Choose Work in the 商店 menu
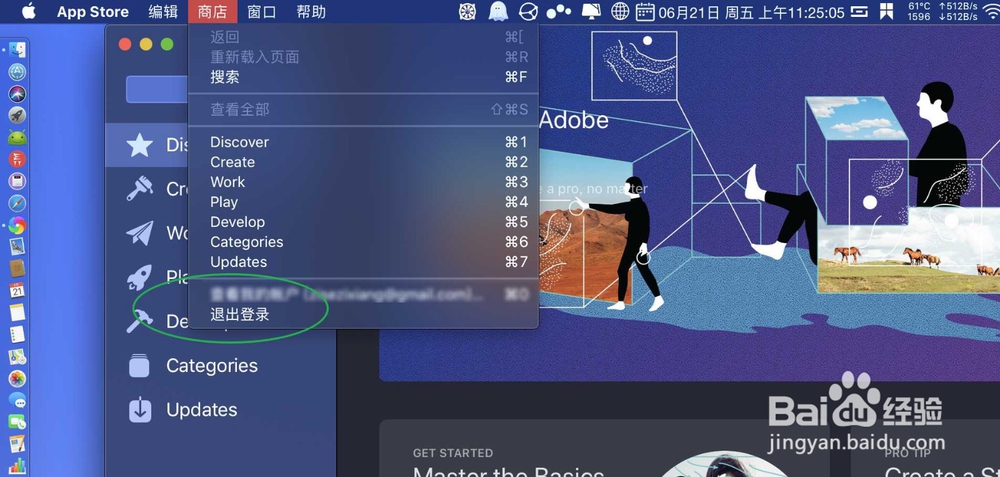Viewport: 1000px width, 477px height. tap(364, 182)
